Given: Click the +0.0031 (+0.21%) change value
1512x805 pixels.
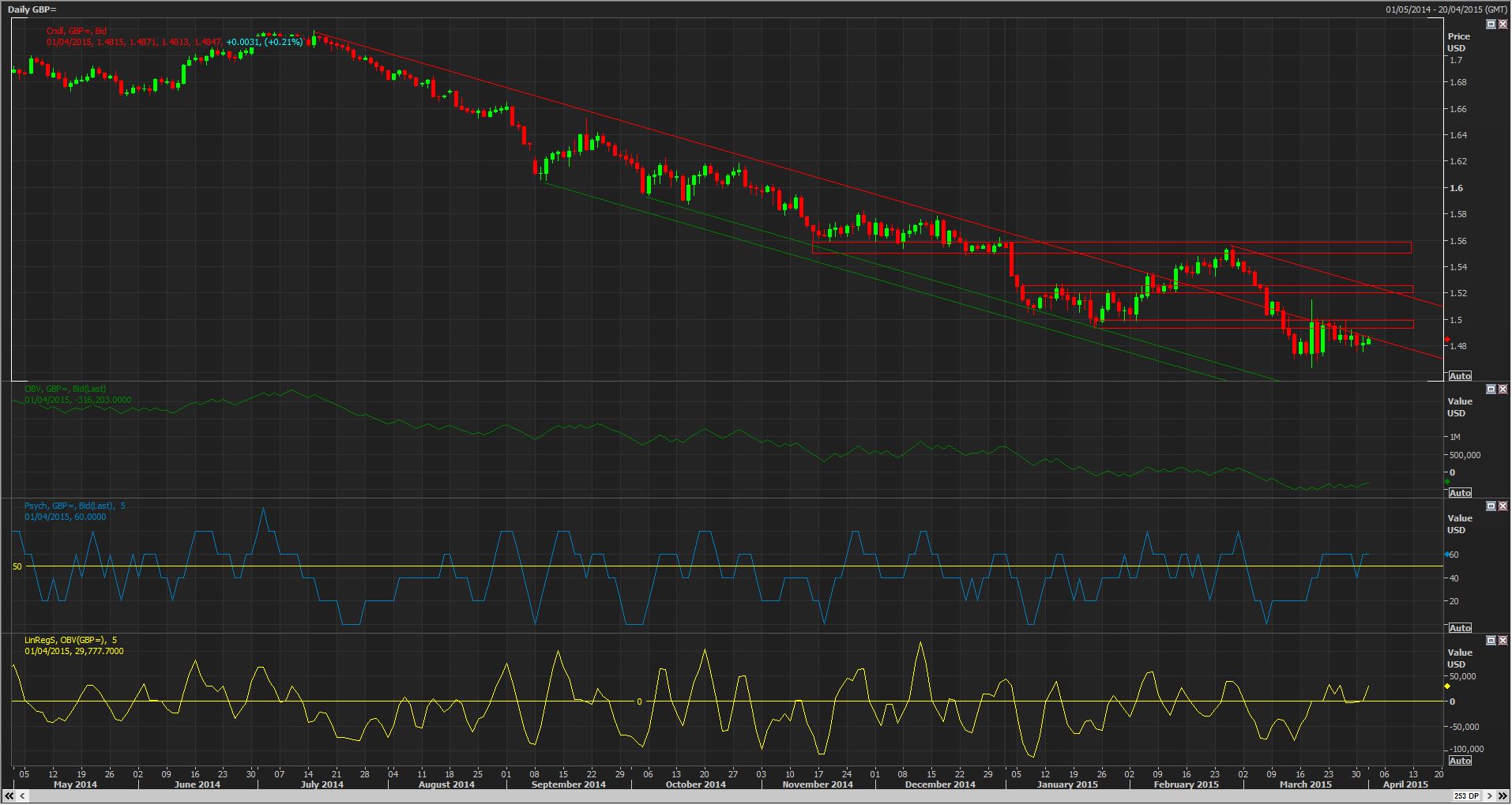Looking at the screenshot, I should [x=264, y=42].
